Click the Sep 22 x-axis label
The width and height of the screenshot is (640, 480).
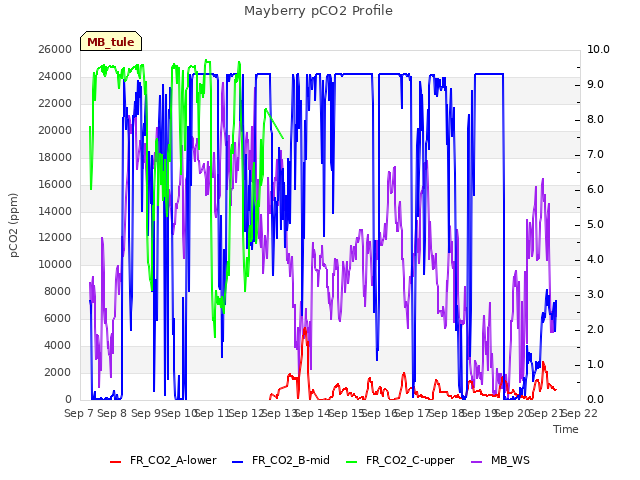coord(580,413)
